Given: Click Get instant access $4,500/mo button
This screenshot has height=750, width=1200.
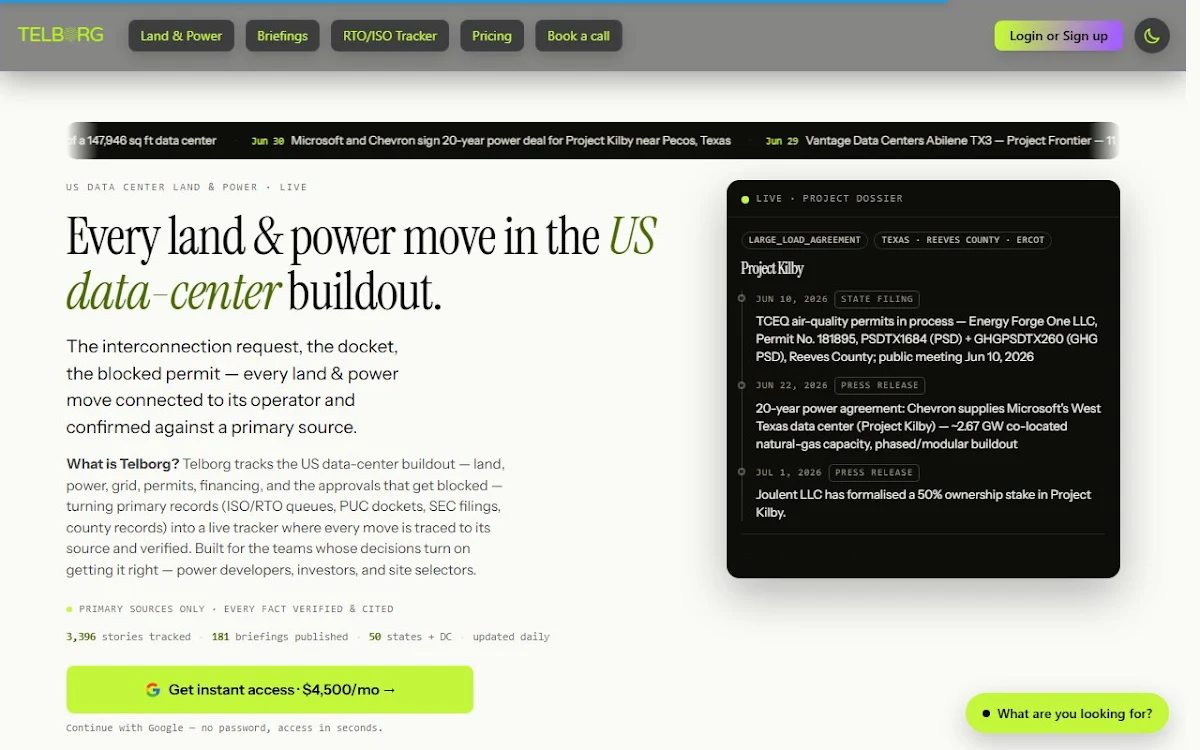Looking at the screenshot, I should tap(270, 689).
